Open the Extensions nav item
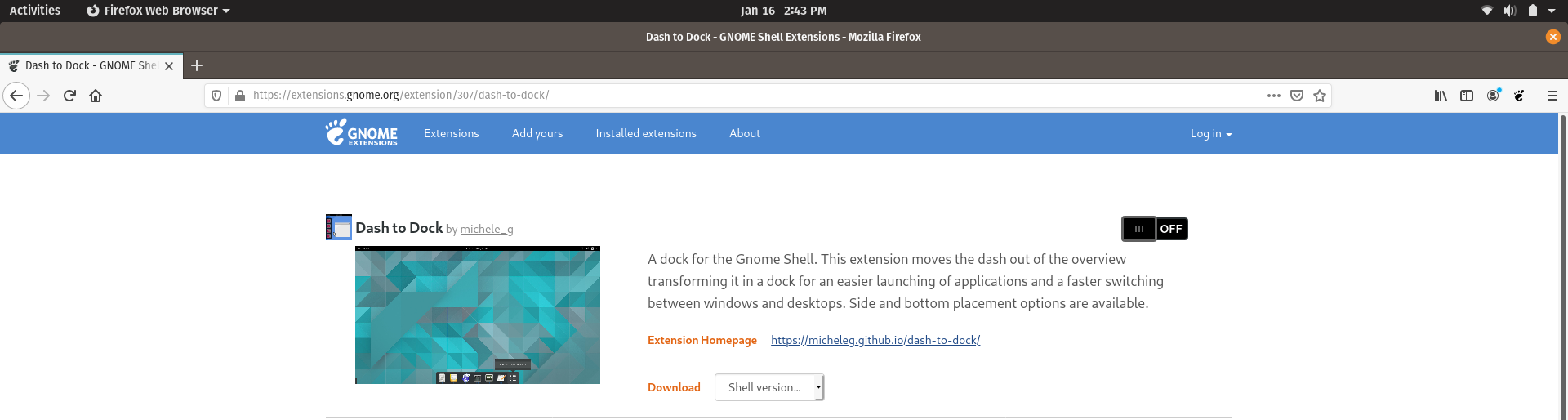The height and width of the screenshot is (420, 1568). click(452, 133)
